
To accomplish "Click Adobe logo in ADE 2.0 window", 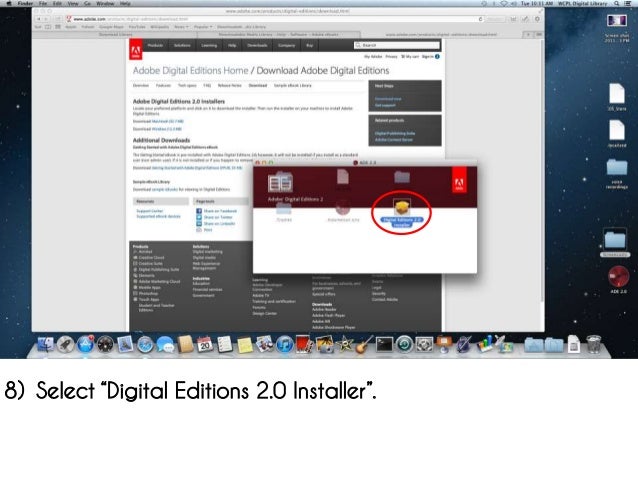I will click(x=459, y=179).
